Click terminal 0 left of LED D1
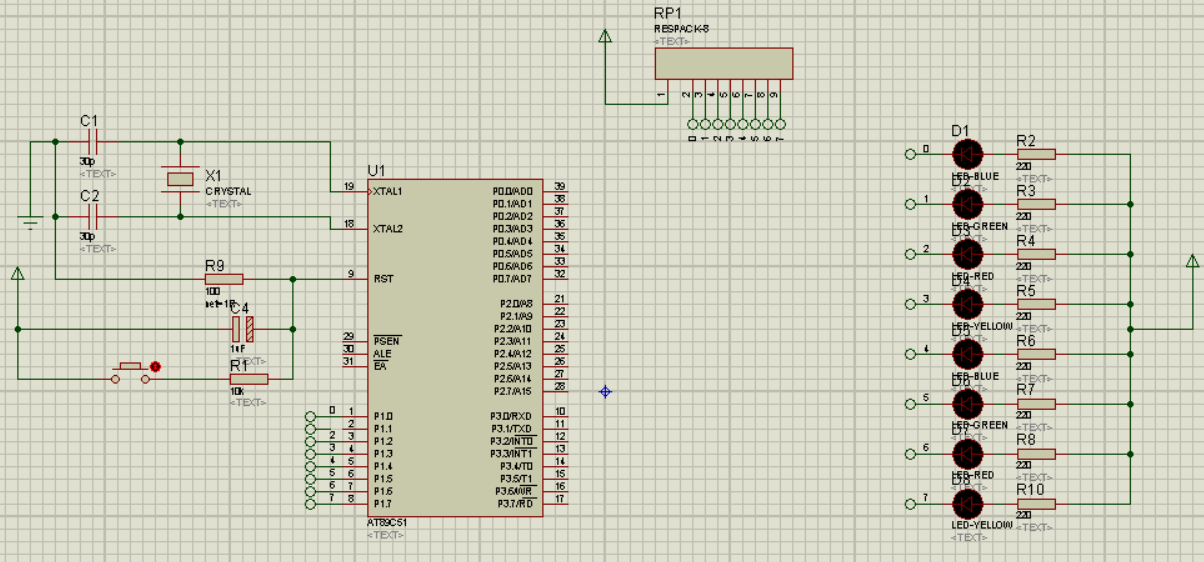 tap(910, 154)
